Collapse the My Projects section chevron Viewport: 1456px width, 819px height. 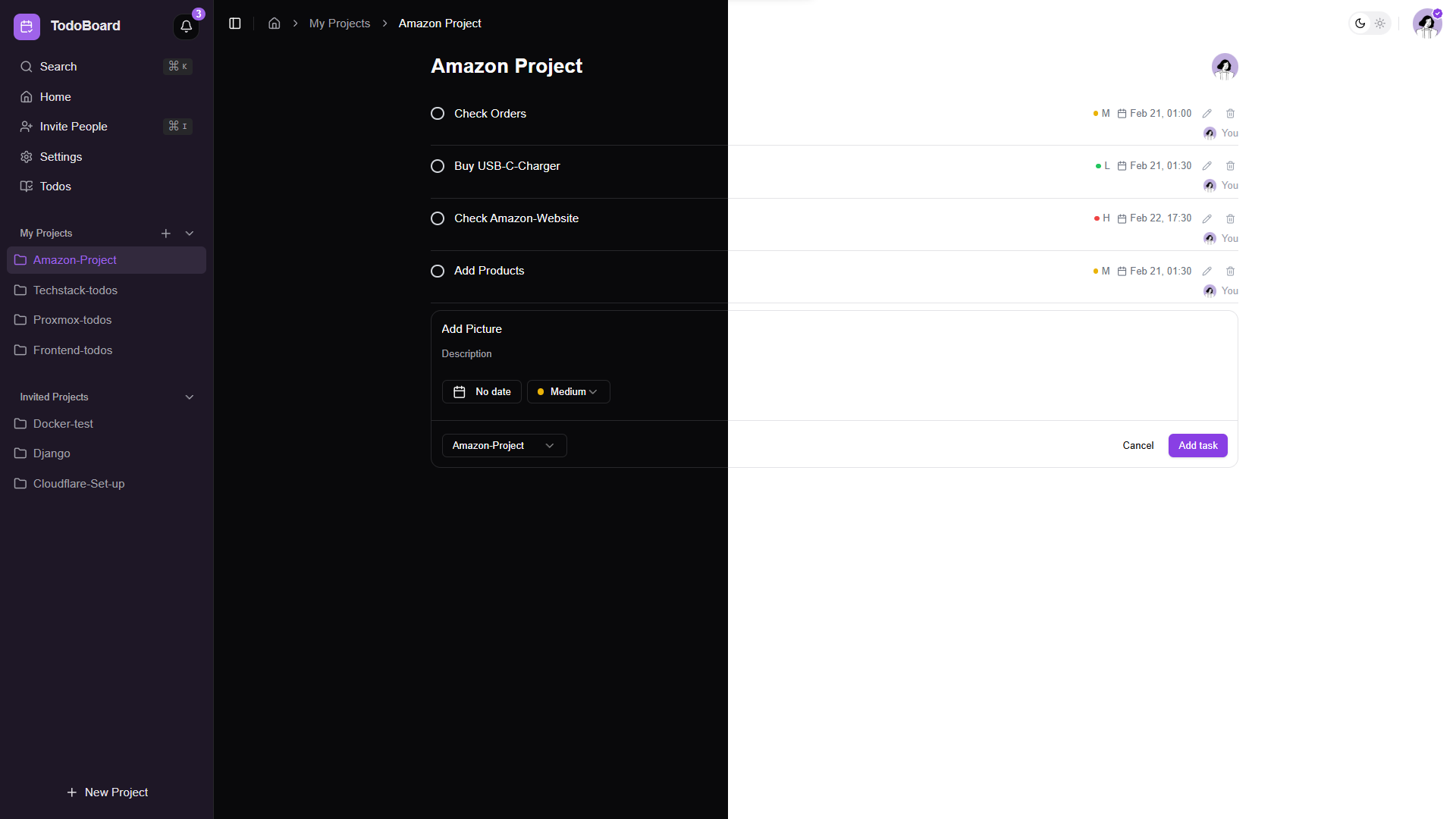[190, 234]
